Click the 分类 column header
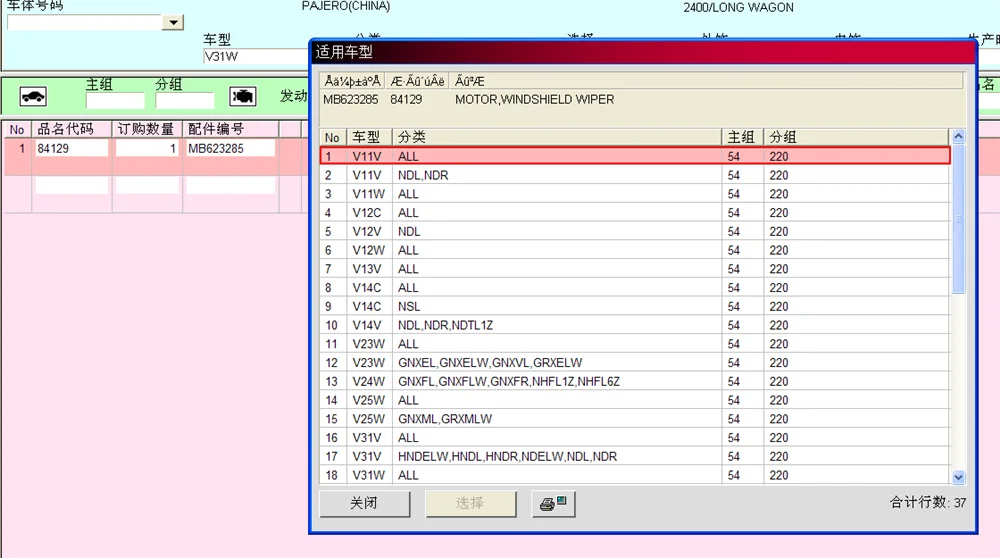Screen dimensions: 1000x558 pyautogui.click(x=557, y=137)
